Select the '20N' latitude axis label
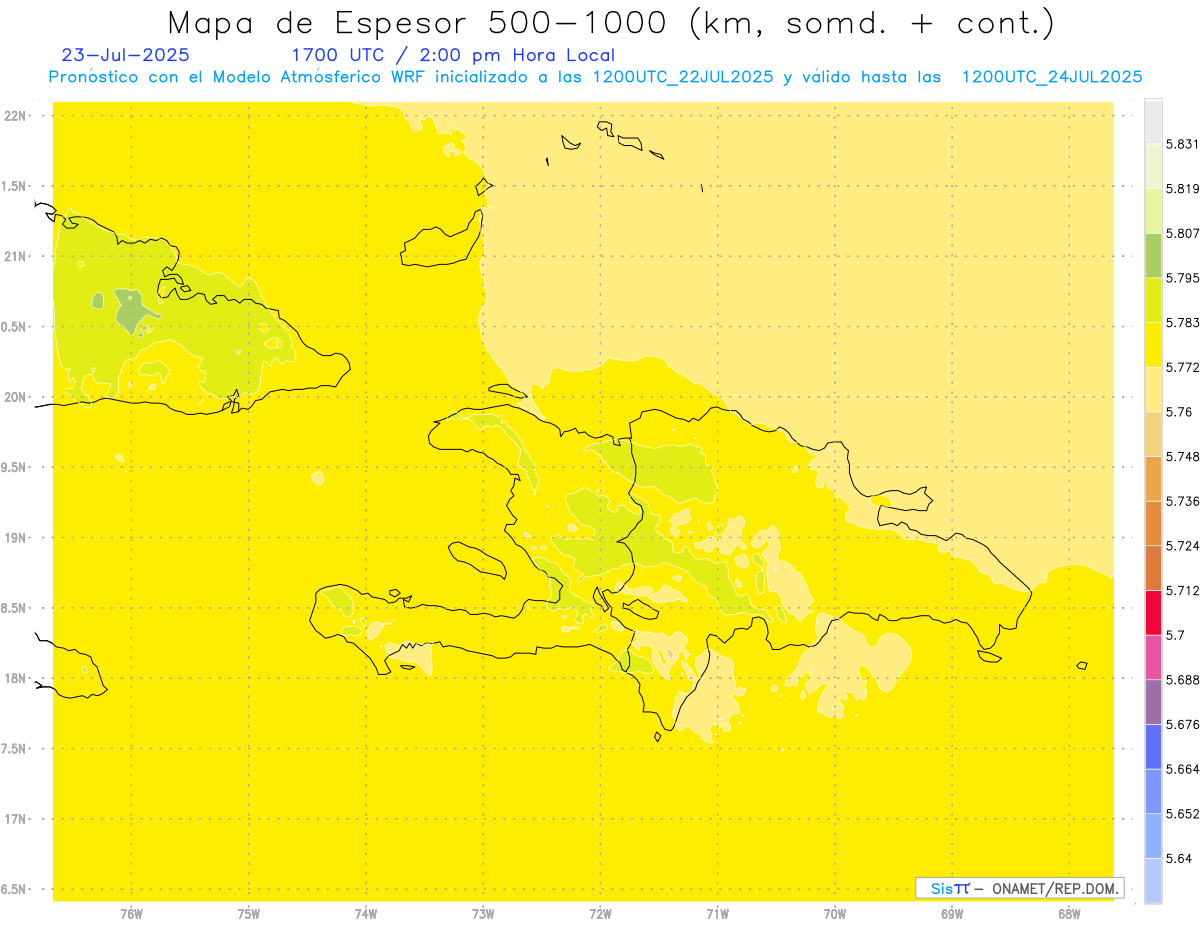Screen dimensions: 1200x927 [x=15, y=397]
